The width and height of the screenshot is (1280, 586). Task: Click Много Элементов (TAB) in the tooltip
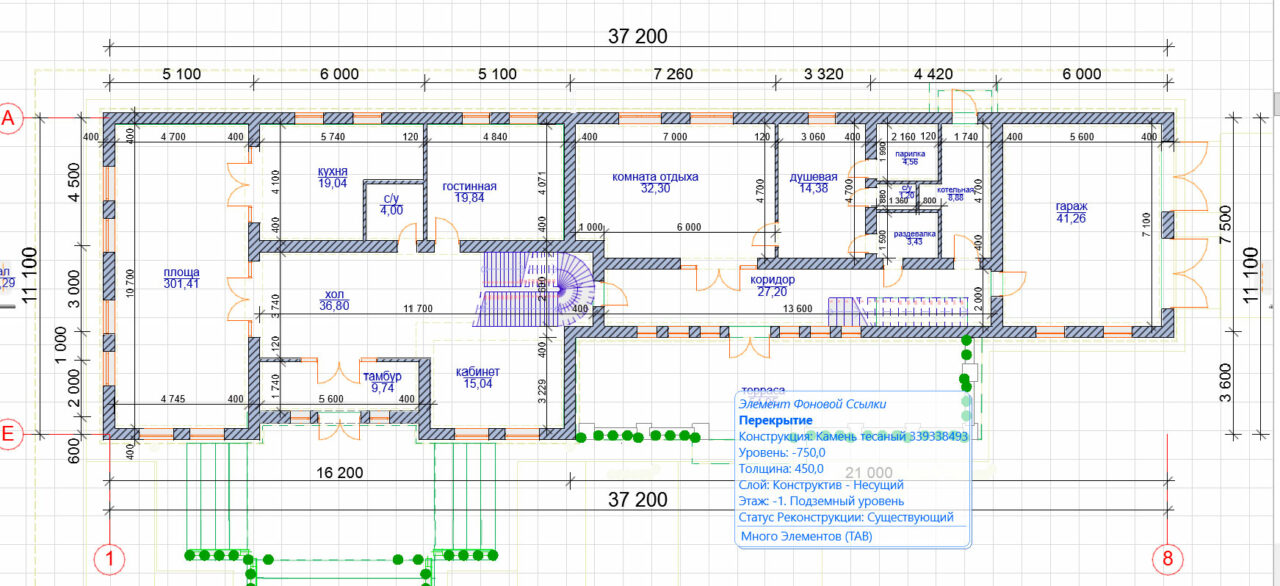(805, 536)
